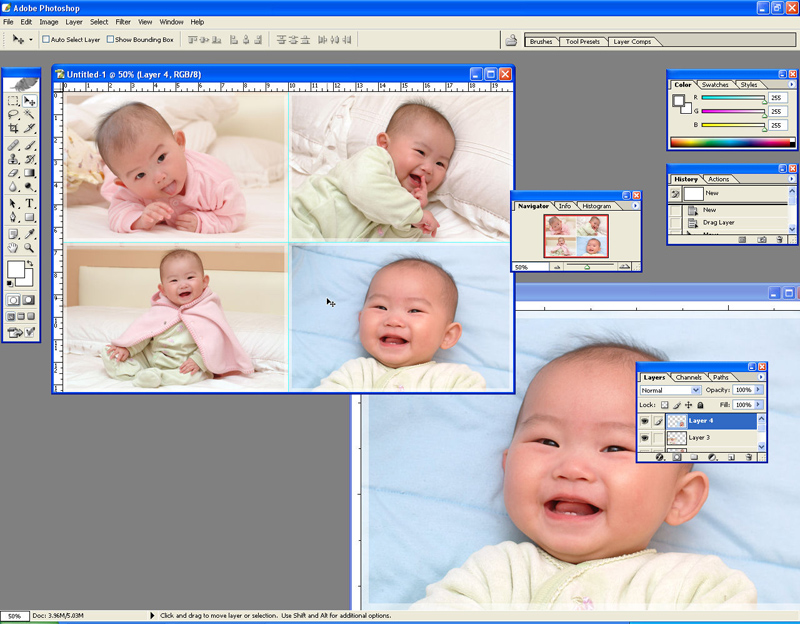The width and height of the screenshot is (800, 624).
Task: Tick the Show Bounding Box checkbox
Action: (111, 40)
